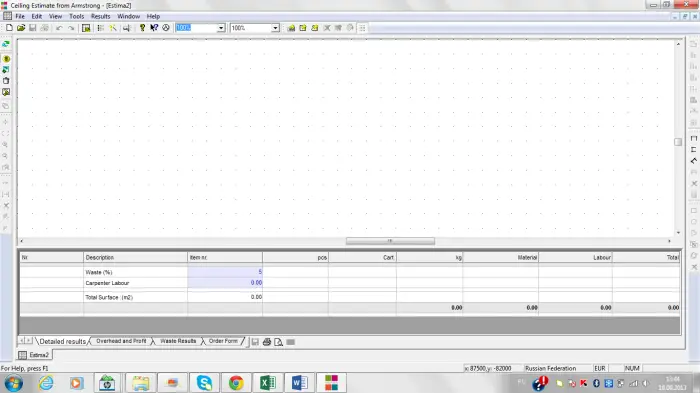Switch to Overhead and Profit tab
This screenshot has height=393, width=700.
[x=121, y=341]
